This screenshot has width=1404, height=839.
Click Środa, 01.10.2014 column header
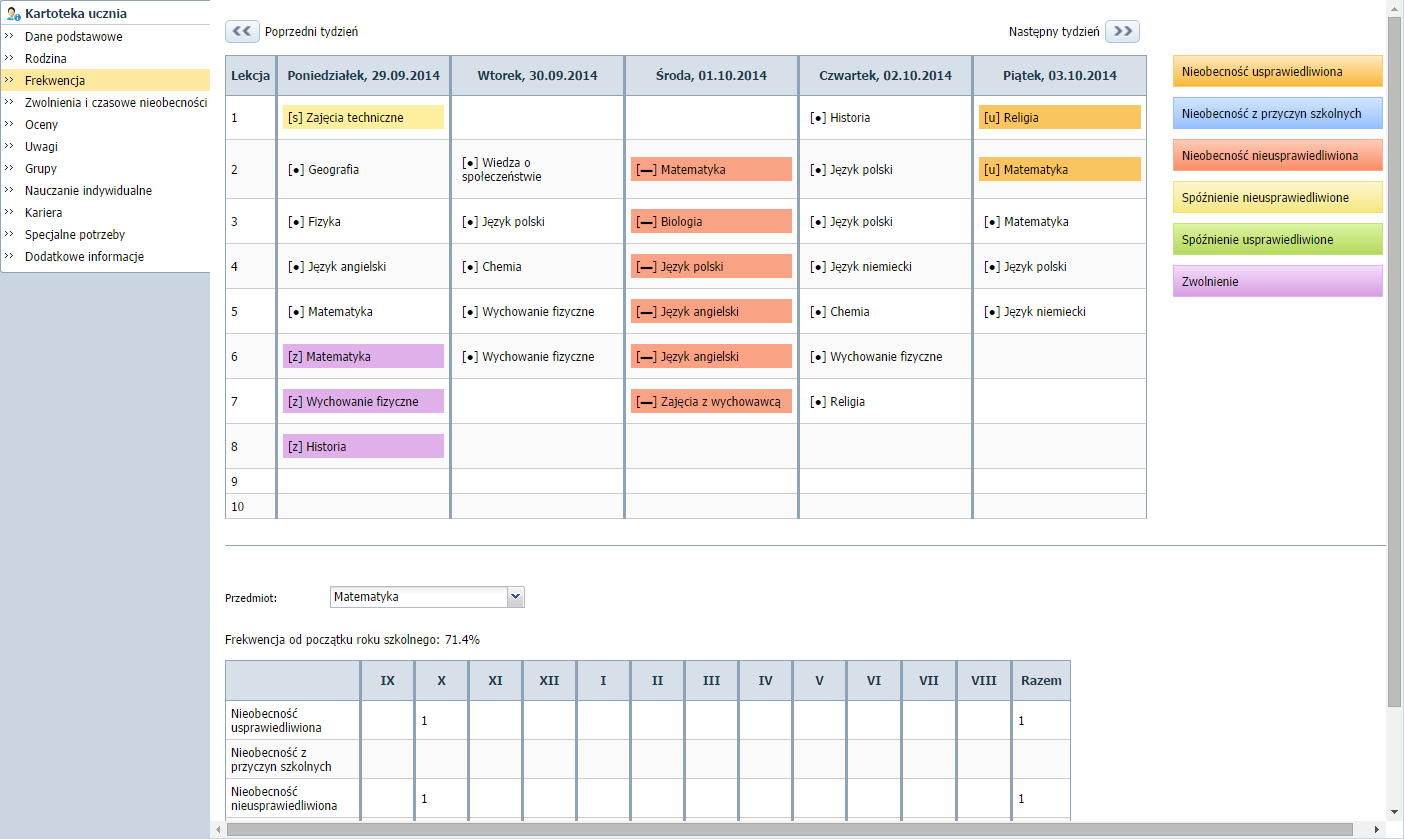(x=711, y=76)
